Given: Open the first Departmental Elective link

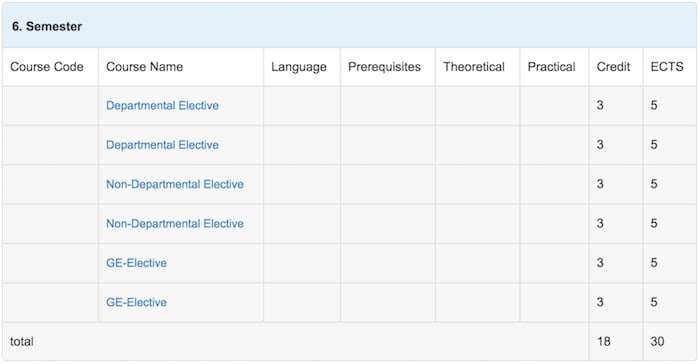Looking at the screenshot, I should click(162, 105).
